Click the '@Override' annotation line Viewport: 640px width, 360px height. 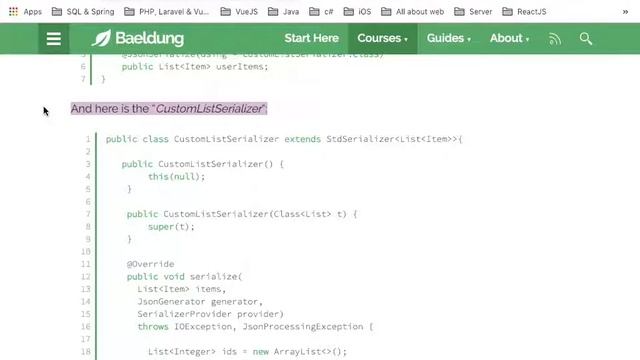pos(150,264)
